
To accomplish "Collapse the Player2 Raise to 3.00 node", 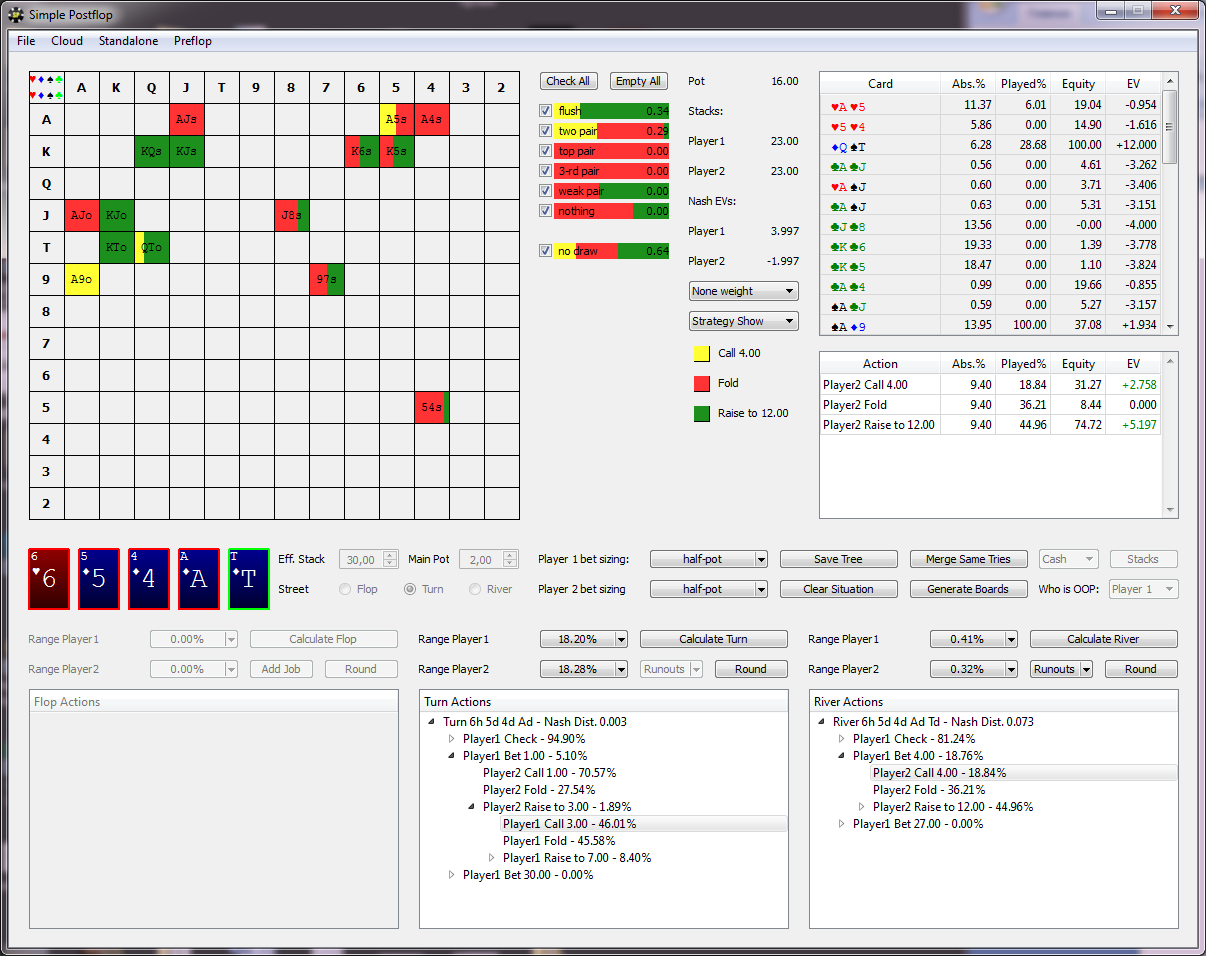I will coord(472,807).
